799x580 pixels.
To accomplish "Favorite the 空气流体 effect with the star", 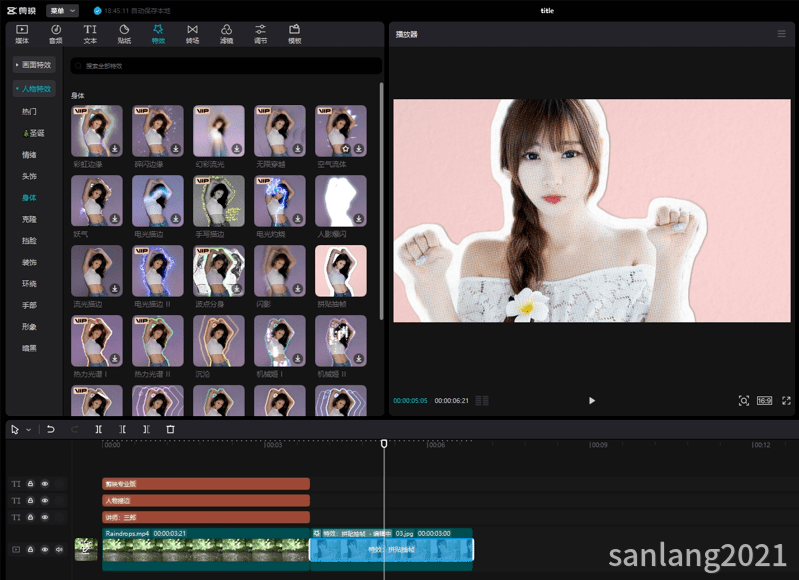I will (346, 149).
